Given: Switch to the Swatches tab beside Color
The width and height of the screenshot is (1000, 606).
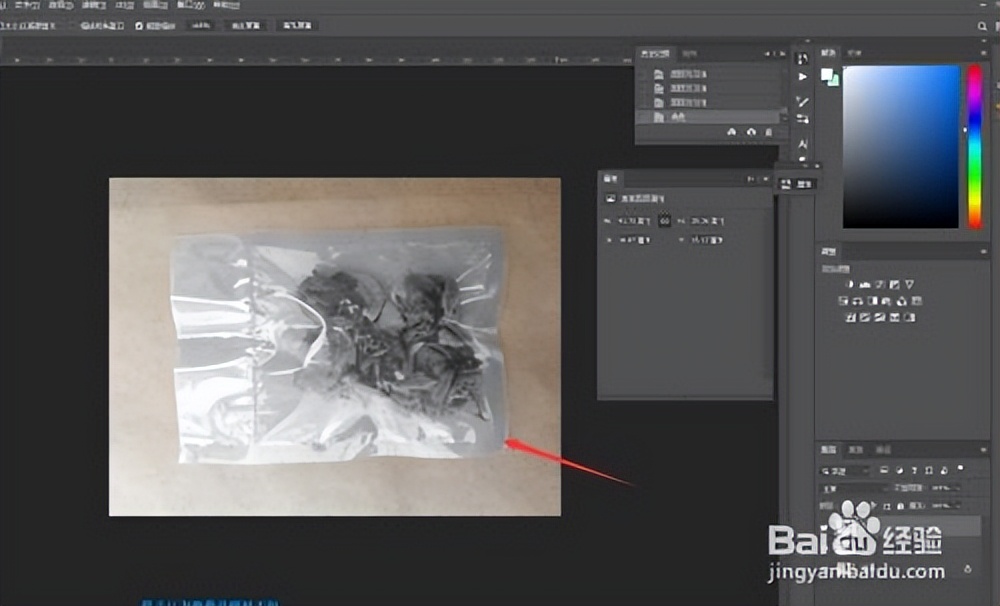Looking at the screenshot, I should [854, 53].
